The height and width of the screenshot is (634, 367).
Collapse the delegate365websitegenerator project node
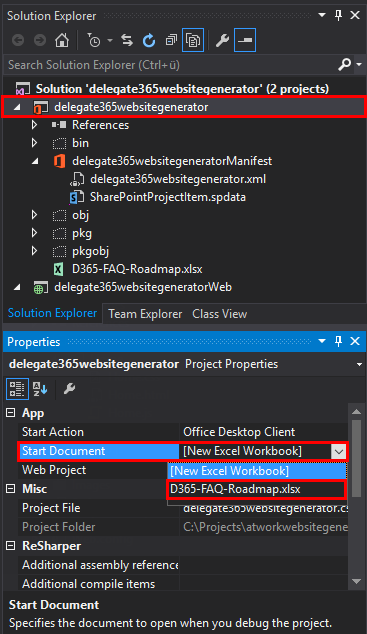click(x=17, y=107)
